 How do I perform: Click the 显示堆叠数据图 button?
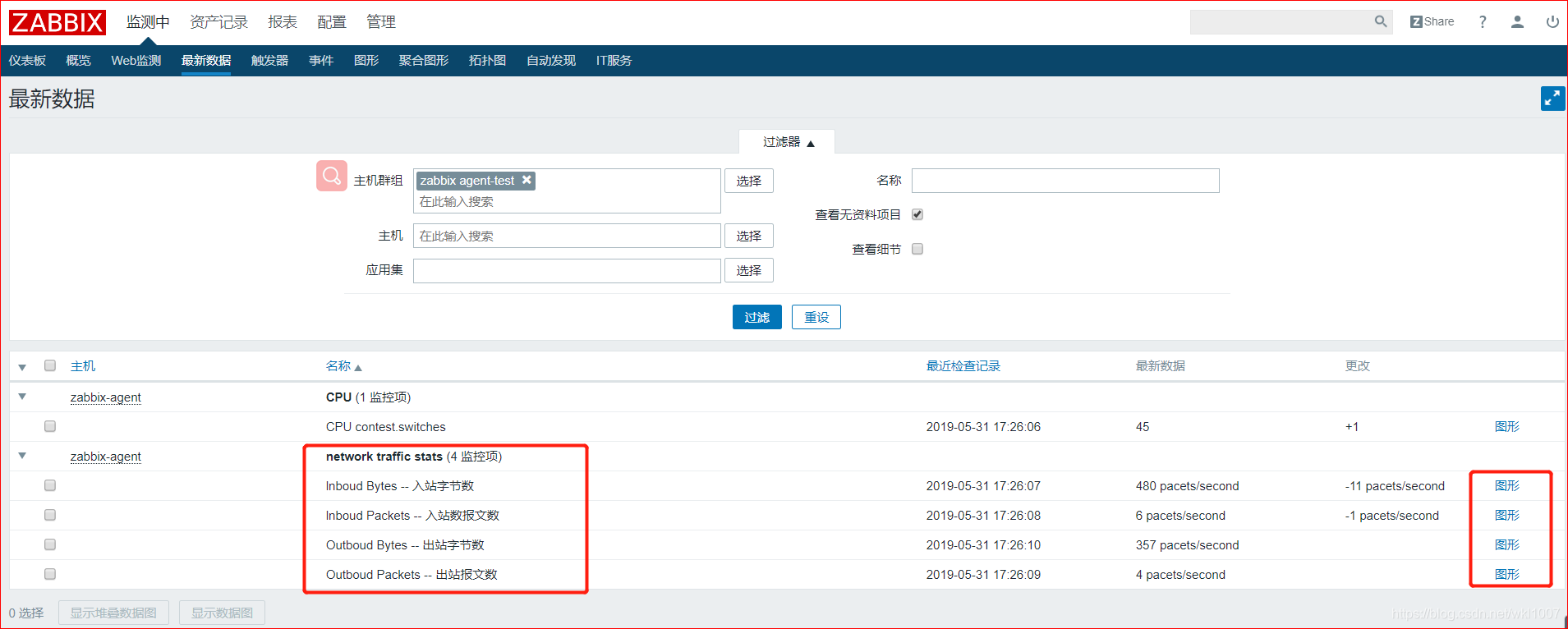click(x=113, y=613)
